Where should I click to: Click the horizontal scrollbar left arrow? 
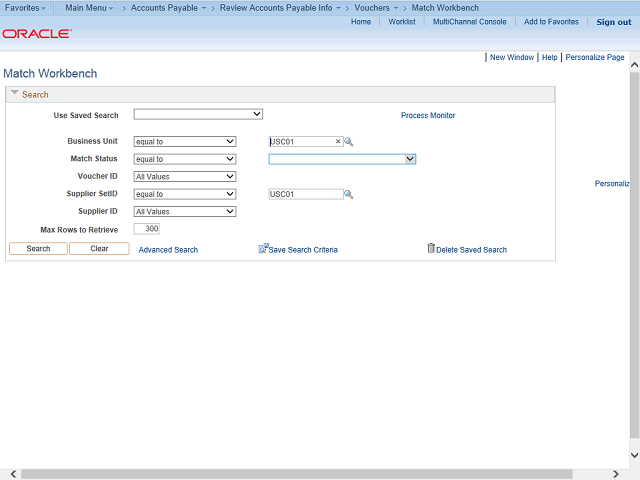pyautogui.click(x=13, y=474)
